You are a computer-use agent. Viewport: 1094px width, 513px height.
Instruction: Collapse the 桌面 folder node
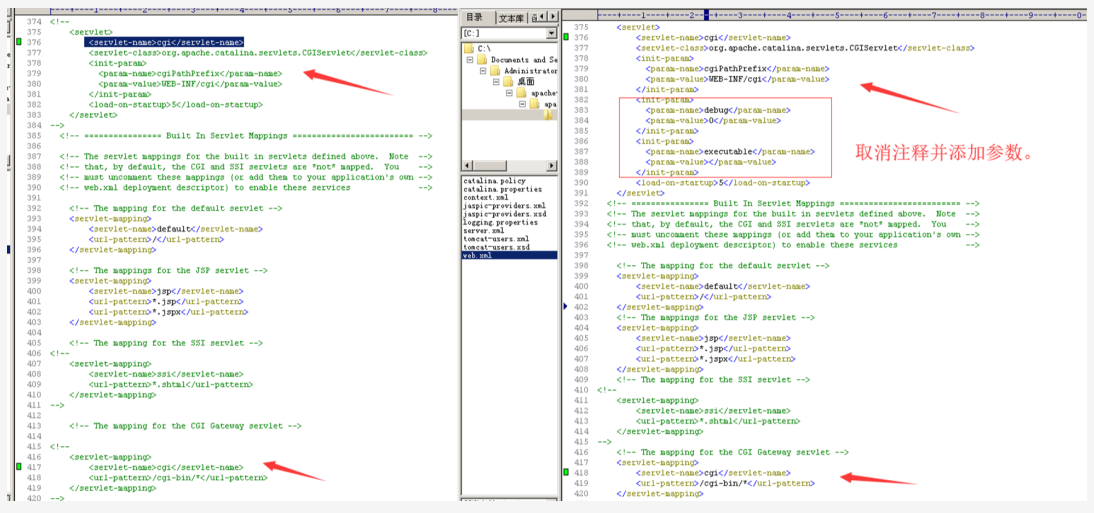point(497,82)
